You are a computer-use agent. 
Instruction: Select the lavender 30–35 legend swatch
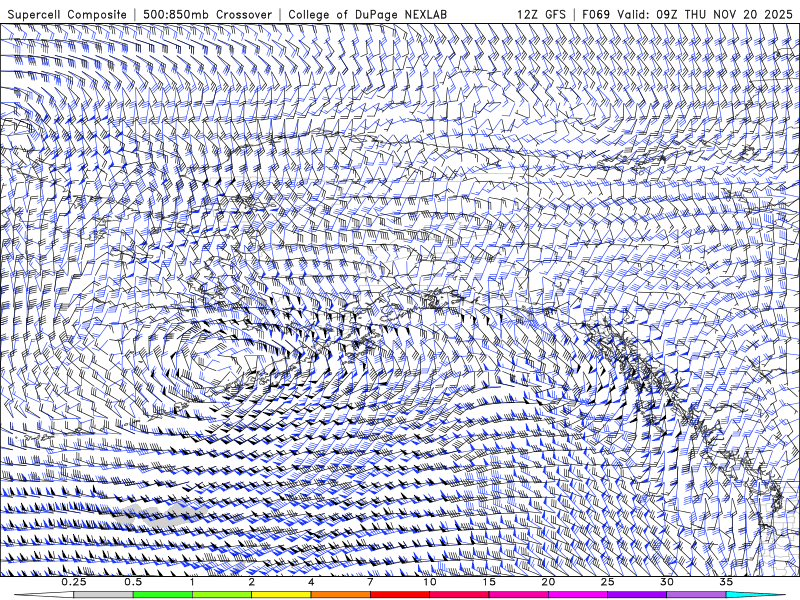tap(696, 595)
